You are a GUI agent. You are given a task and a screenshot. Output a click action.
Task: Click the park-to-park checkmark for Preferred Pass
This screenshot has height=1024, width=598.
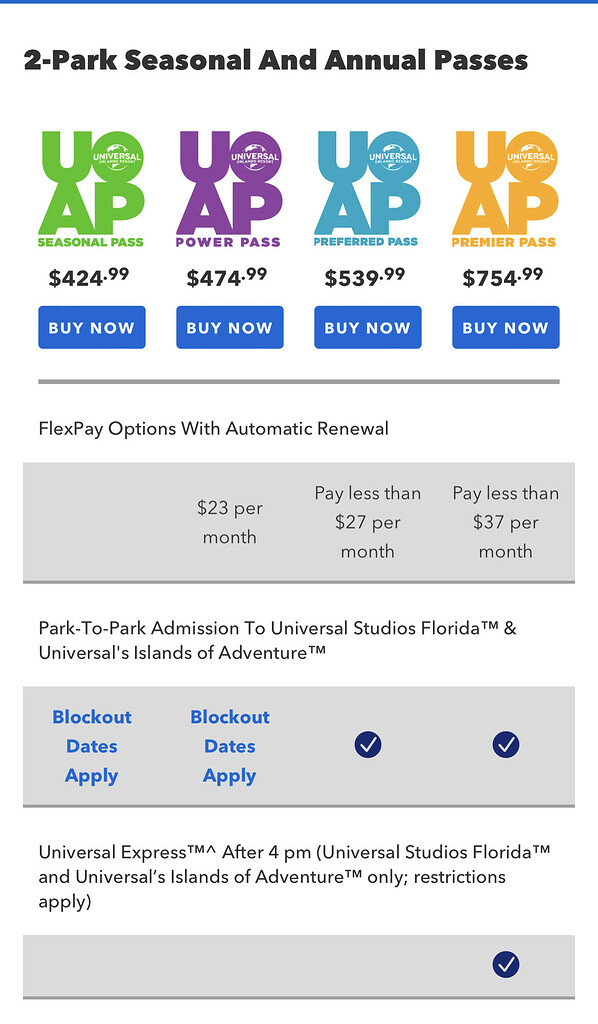[367, 744]
